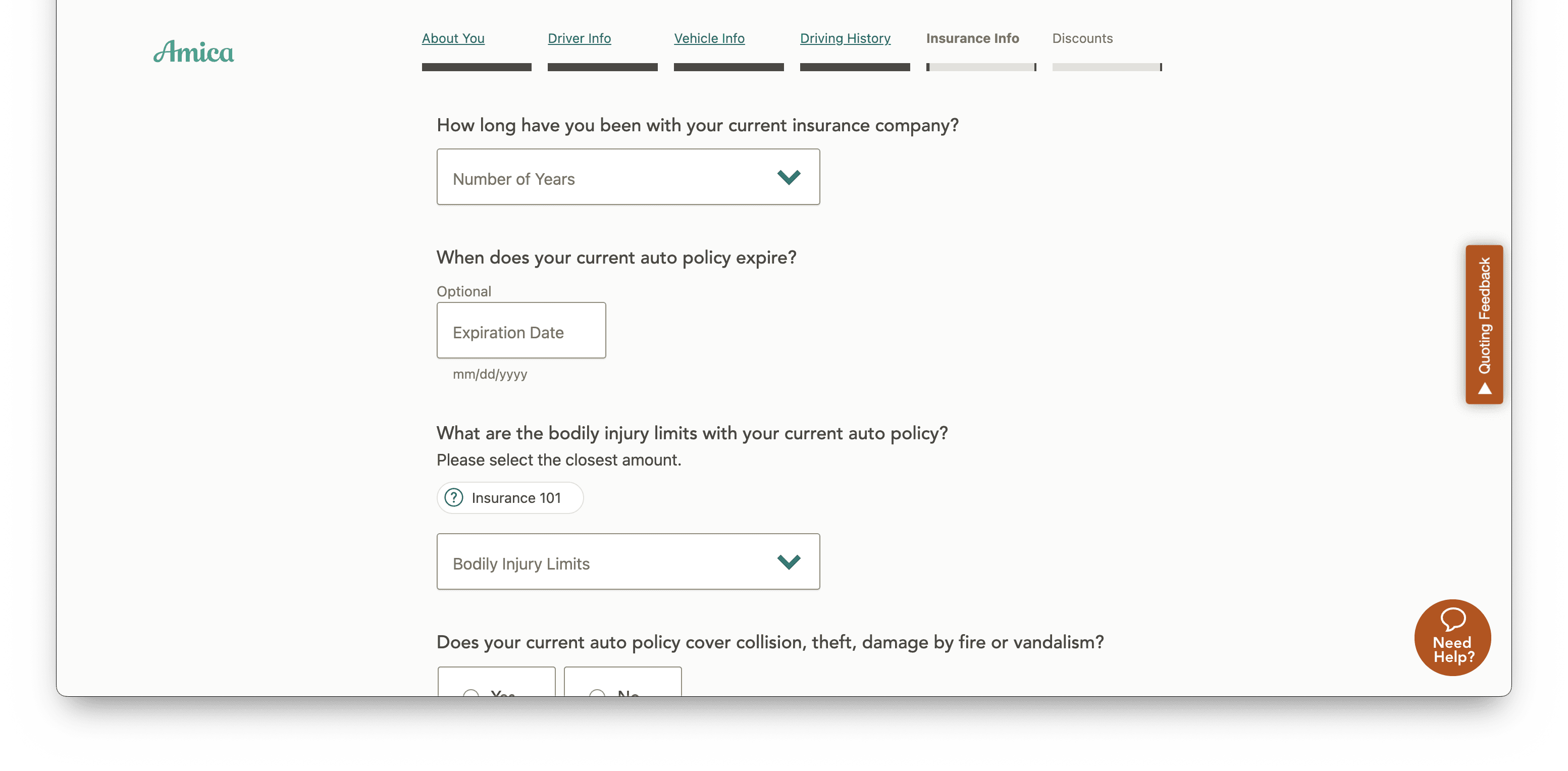Click the Number of Years chevron arrow

point(789,177)
